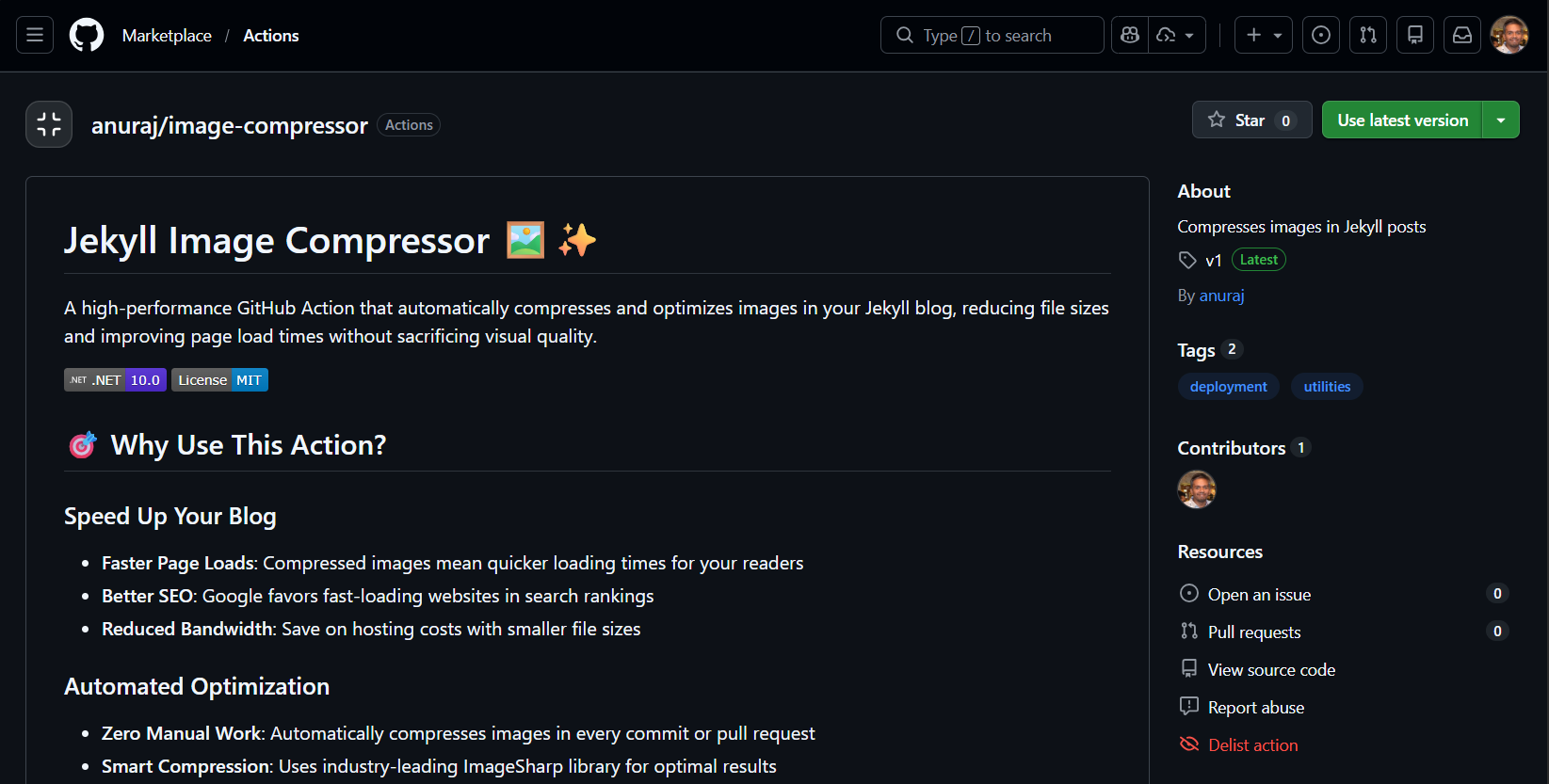Select the Actions breadcrumb item
Screen dimensions: 1549x784
click(271, 36)
